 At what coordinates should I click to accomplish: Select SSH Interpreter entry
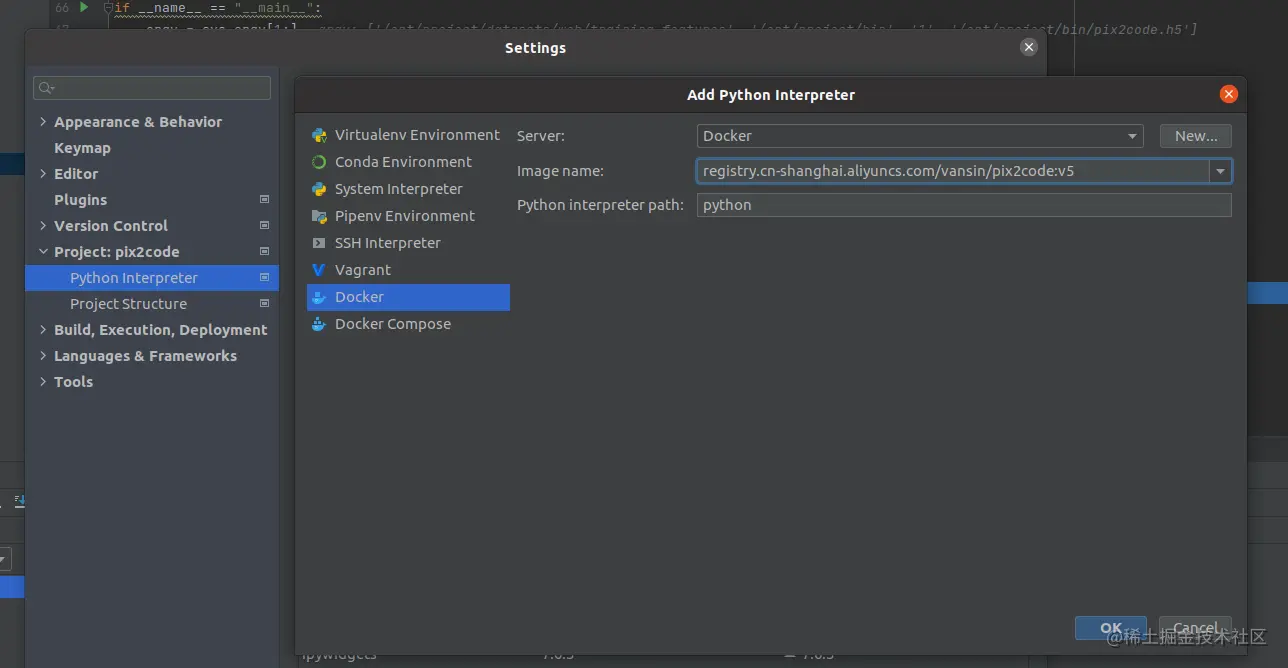pyautogui.click(x=408, y=243)
